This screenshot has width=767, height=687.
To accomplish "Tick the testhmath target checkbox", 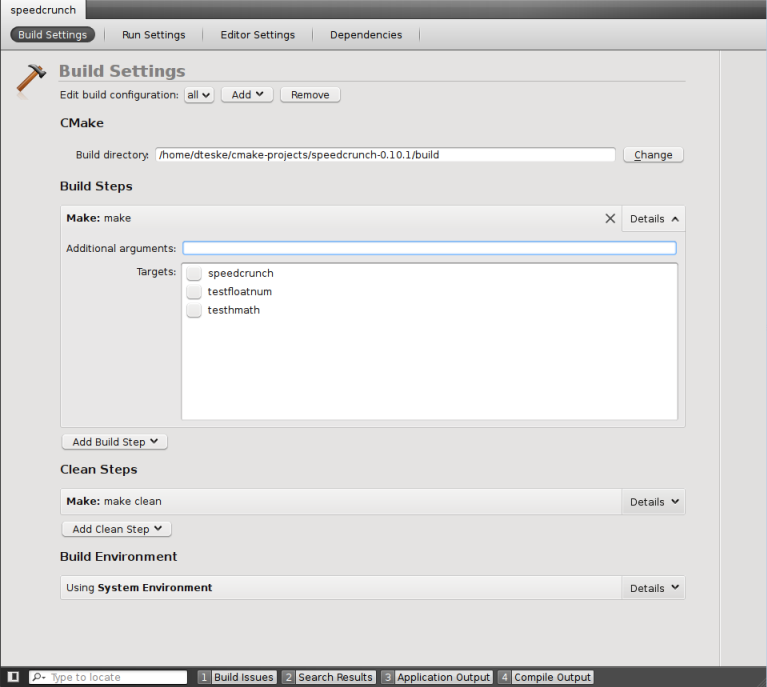I will (194, 310).
